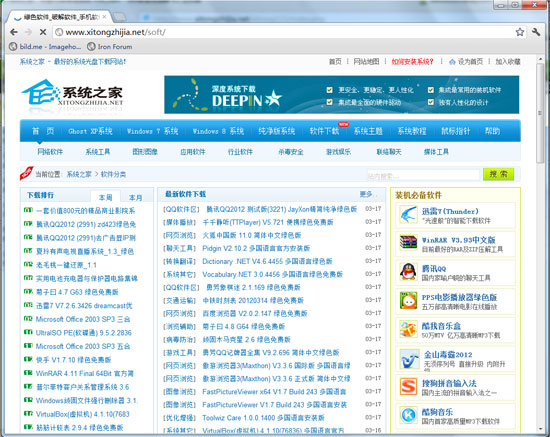The width and height of the screenshot is (550, 437).
Task: Click the 迅雷7 Thunder bird icon
Action: pos(408,214)
